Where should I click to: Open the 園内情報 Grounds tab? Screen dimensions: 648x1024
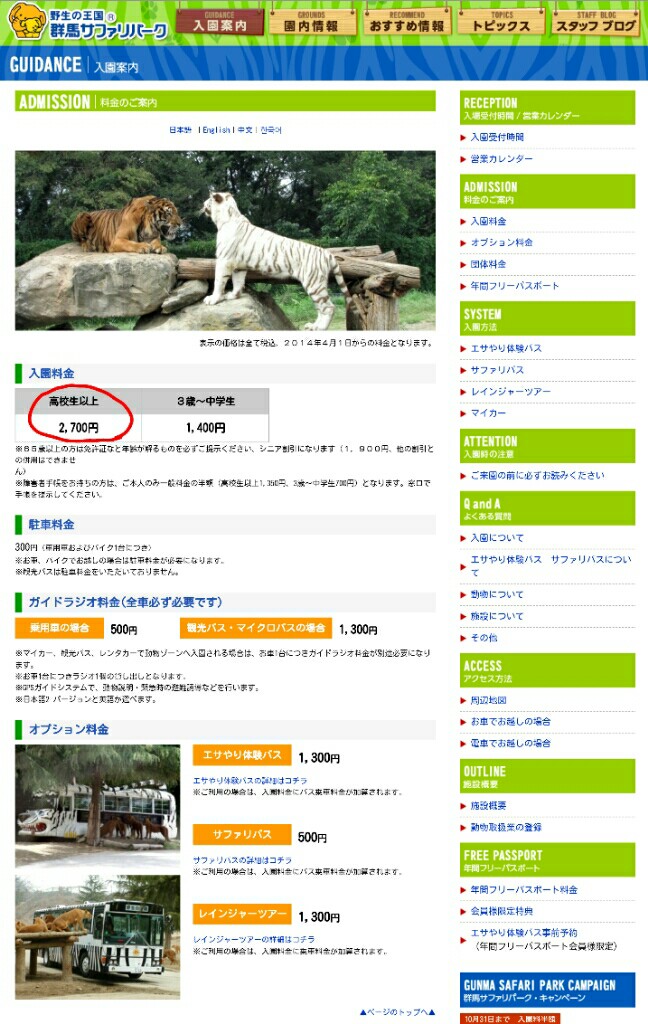[312, 21]
